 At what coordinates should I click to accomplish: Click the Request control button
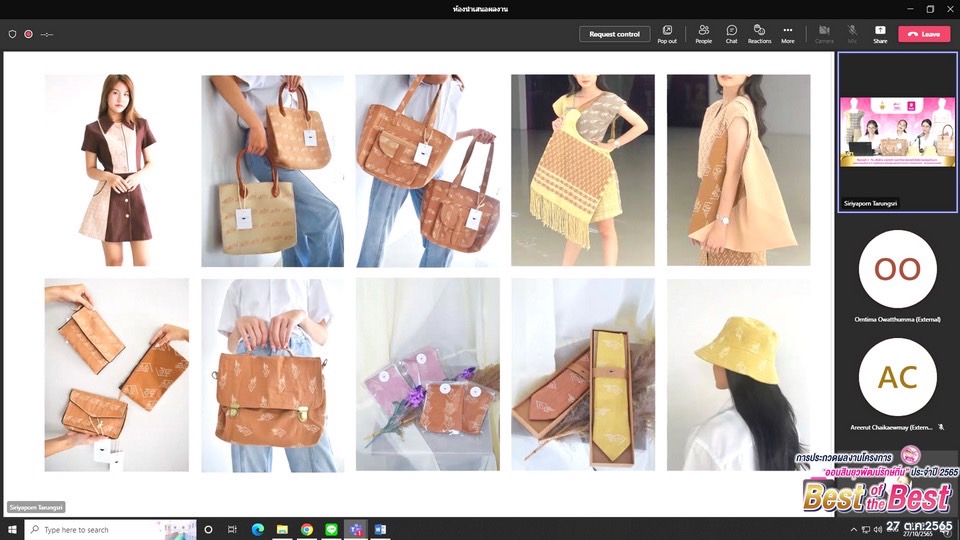(614, 34)
